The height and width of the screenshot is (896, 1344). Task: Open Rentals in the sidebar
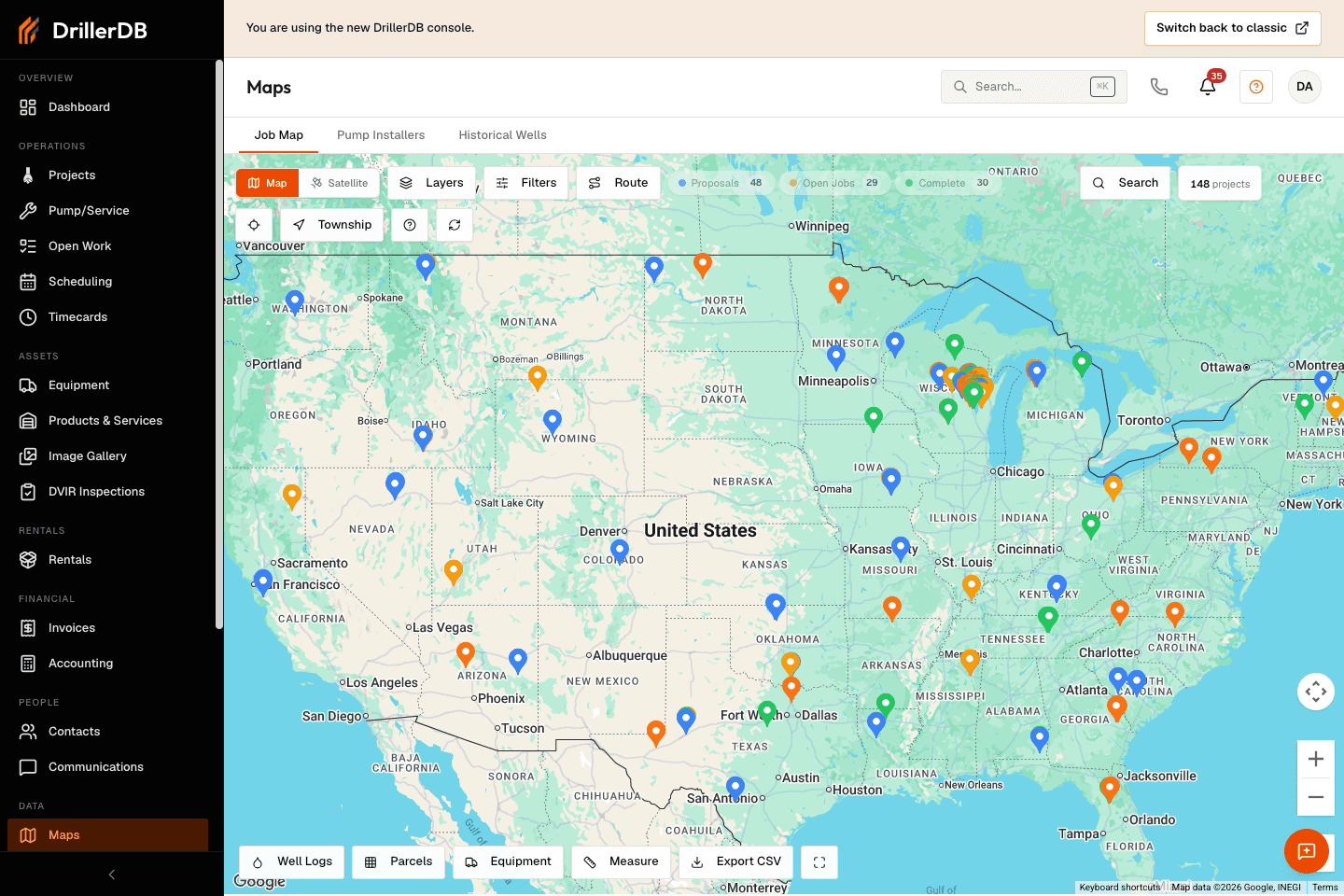point(108,560)
